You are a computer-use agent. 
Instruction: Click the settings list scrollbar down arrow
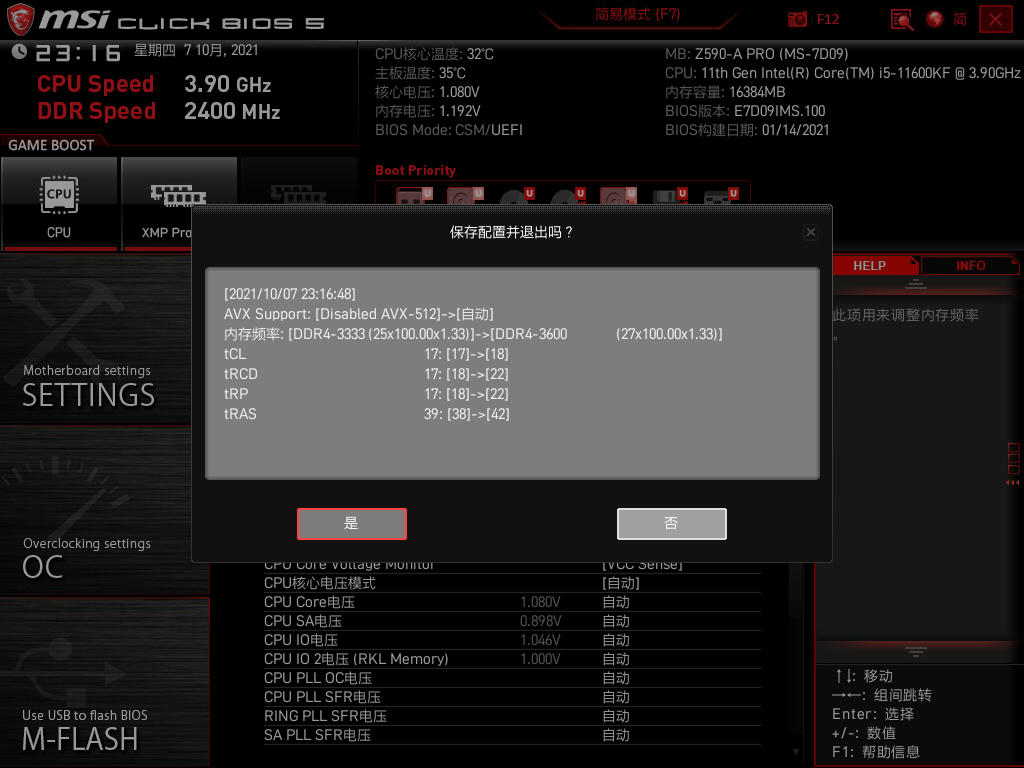[796, 751]
